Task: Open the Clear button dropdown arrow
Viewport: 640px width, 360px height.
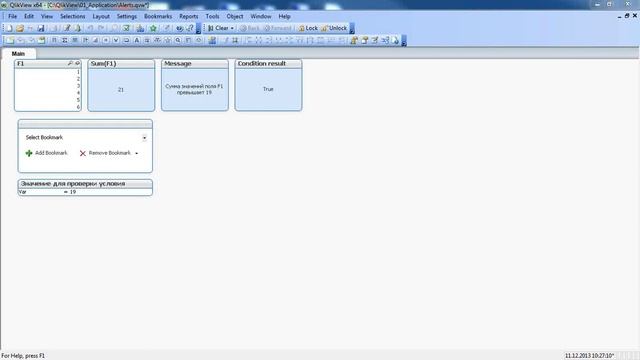Action: click(232, 28)
